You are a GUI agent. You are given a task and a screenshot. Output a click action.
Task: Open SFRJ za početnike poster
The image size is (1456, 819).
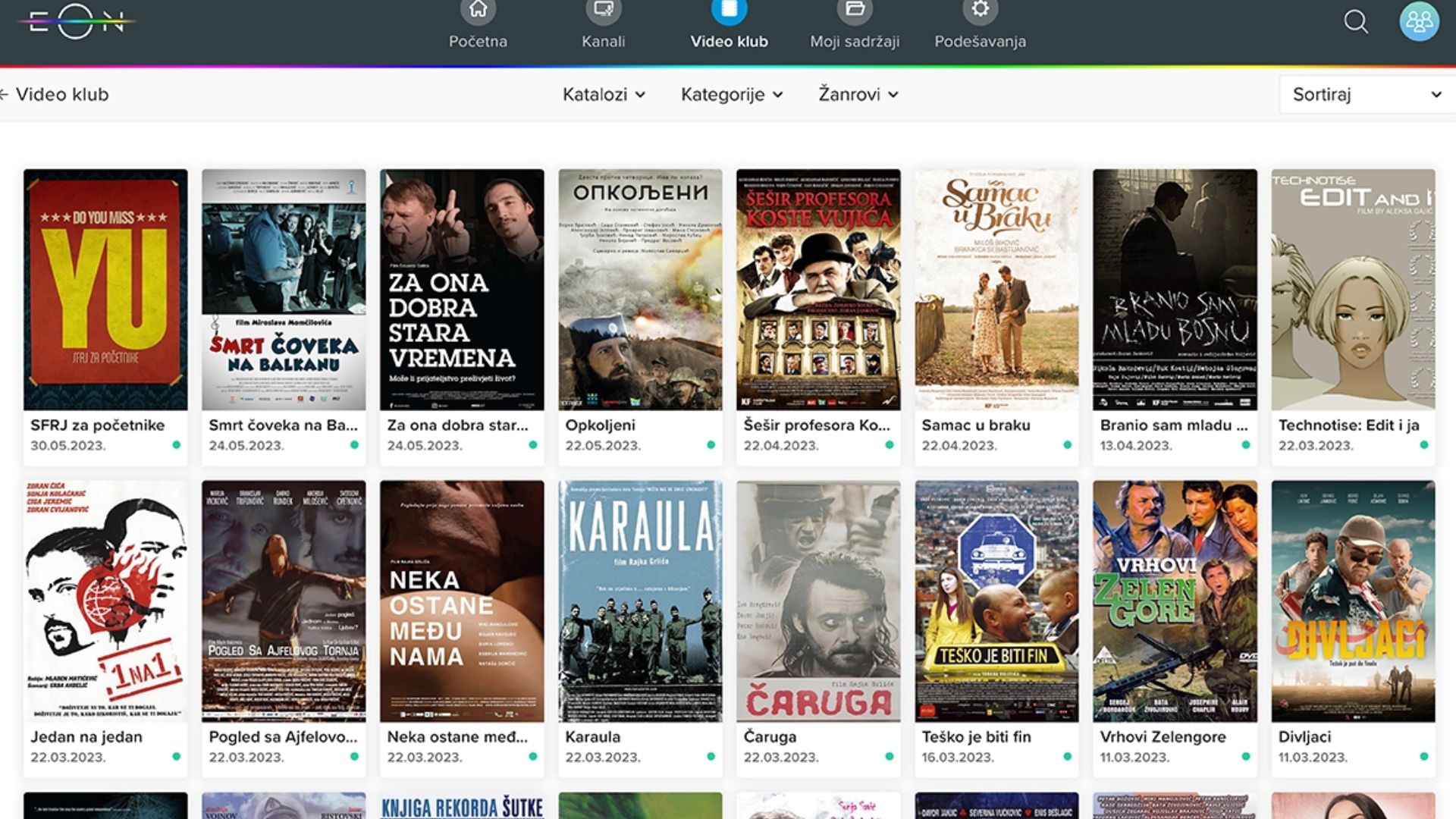(x=105, y=290)
